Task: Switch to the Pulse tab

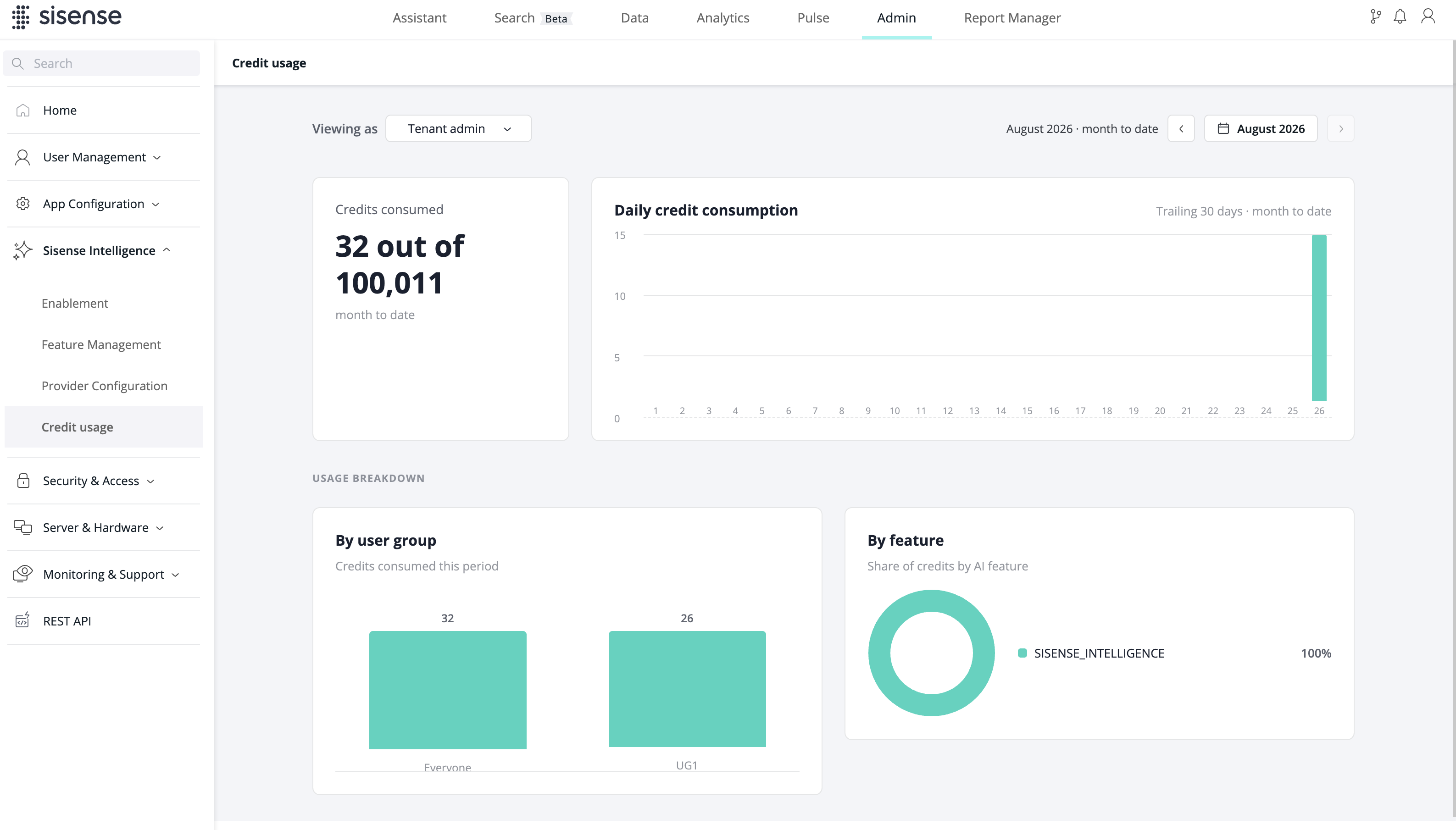Action: (813, 18)
